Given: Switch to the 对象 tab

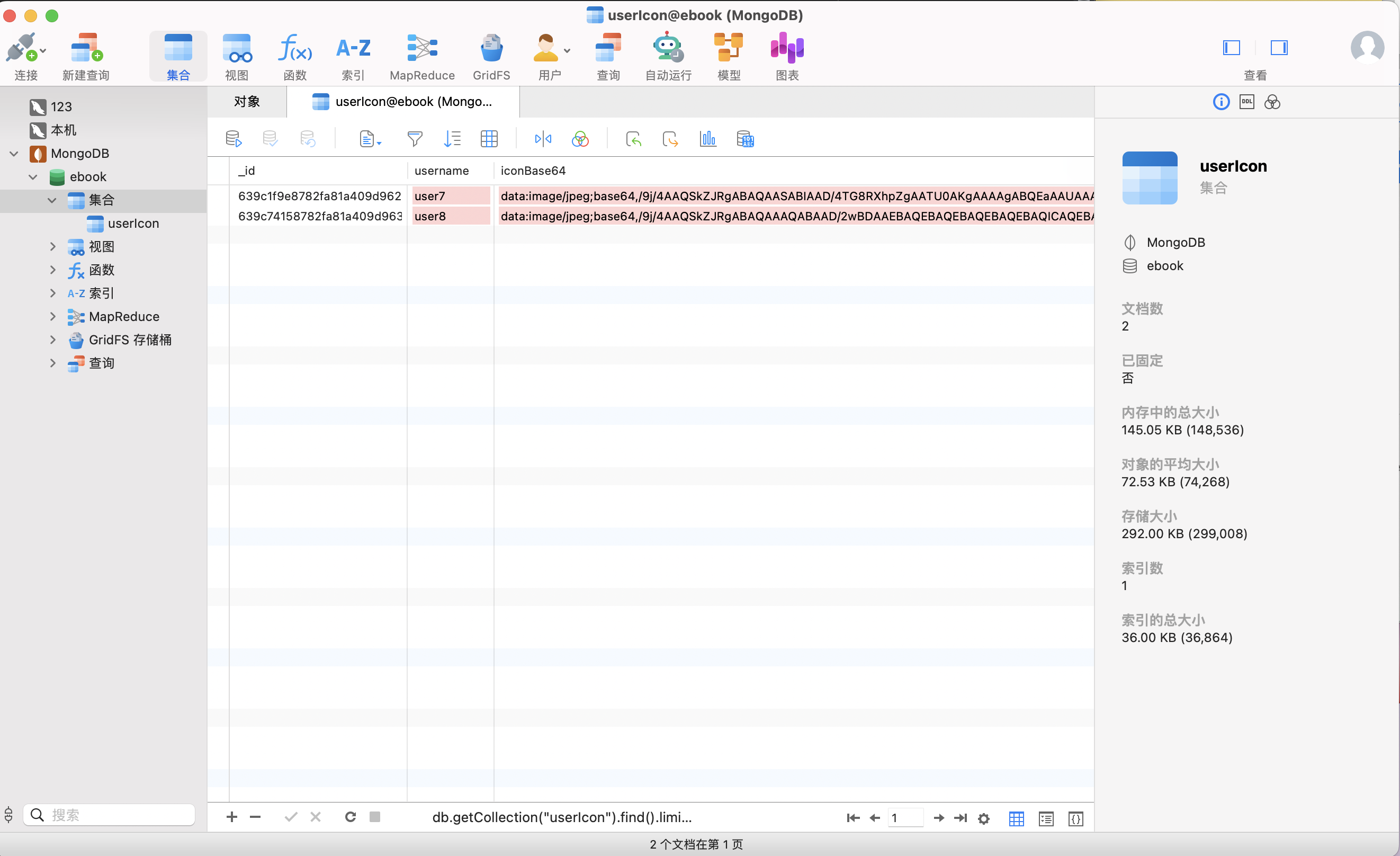Looking at the screenshot, I should (247, 102).
